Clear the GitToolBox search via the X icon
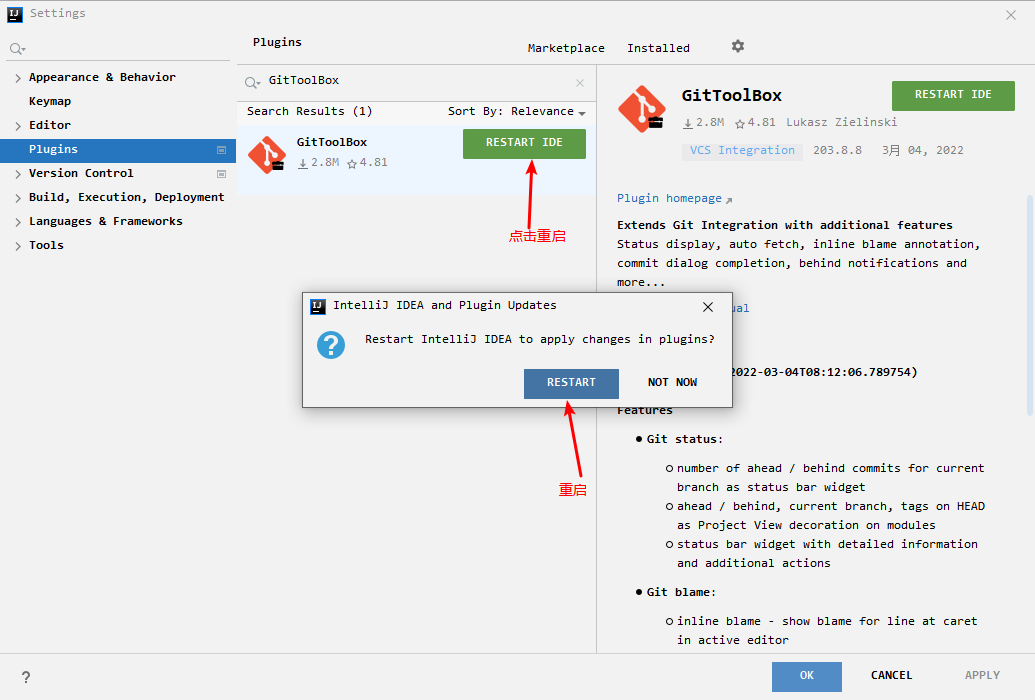The width and height of the screenshot is (1035, 700). pyautogui.click(x=578, y=81)
